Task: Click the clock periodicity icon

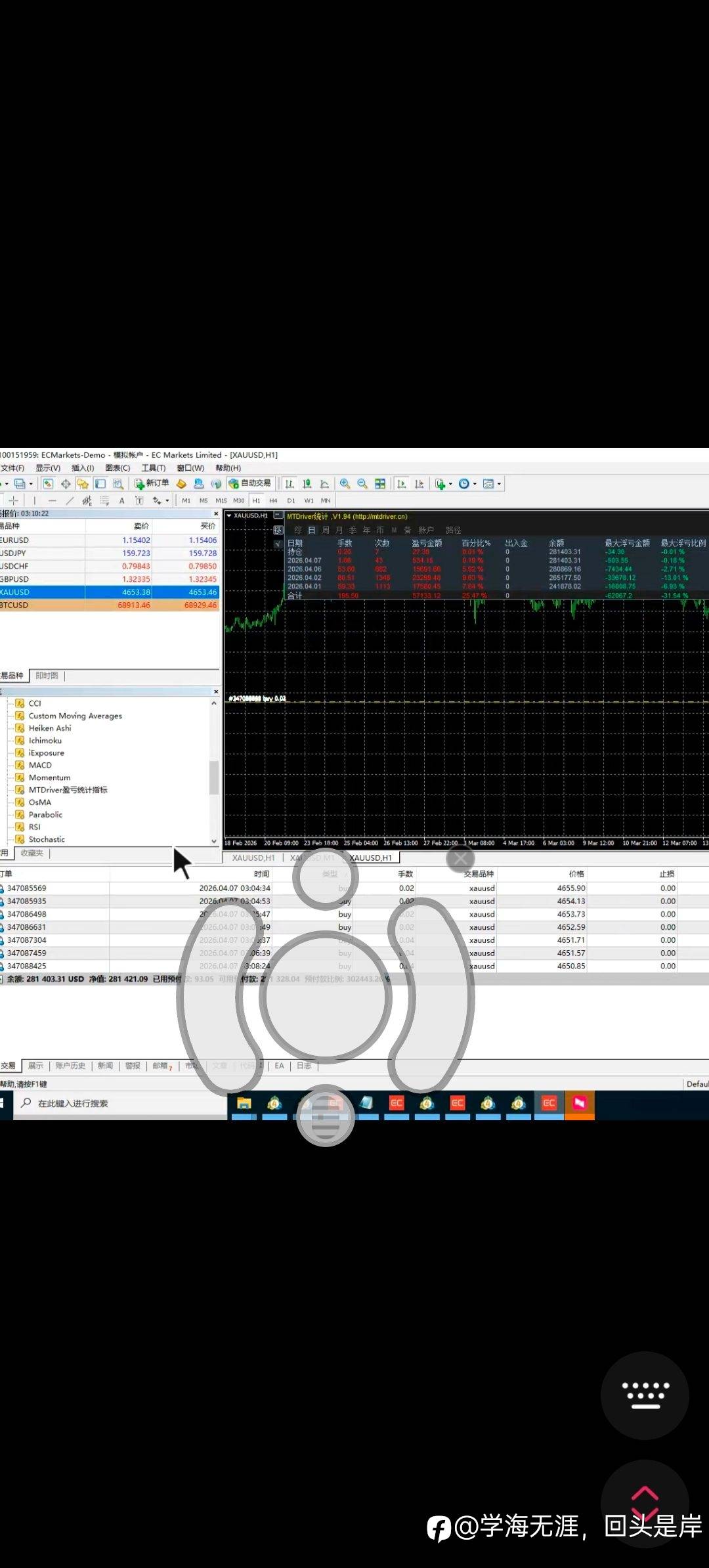Action: 464,484
